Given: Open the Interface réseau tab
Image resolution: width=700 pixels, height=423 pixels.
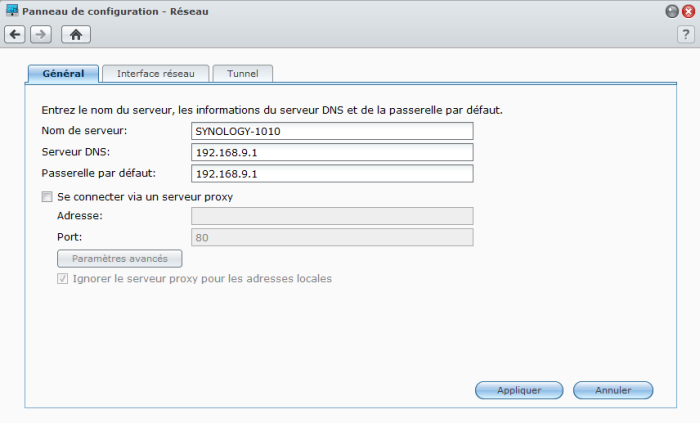Looking at the screenshot, I should [155, 74].
